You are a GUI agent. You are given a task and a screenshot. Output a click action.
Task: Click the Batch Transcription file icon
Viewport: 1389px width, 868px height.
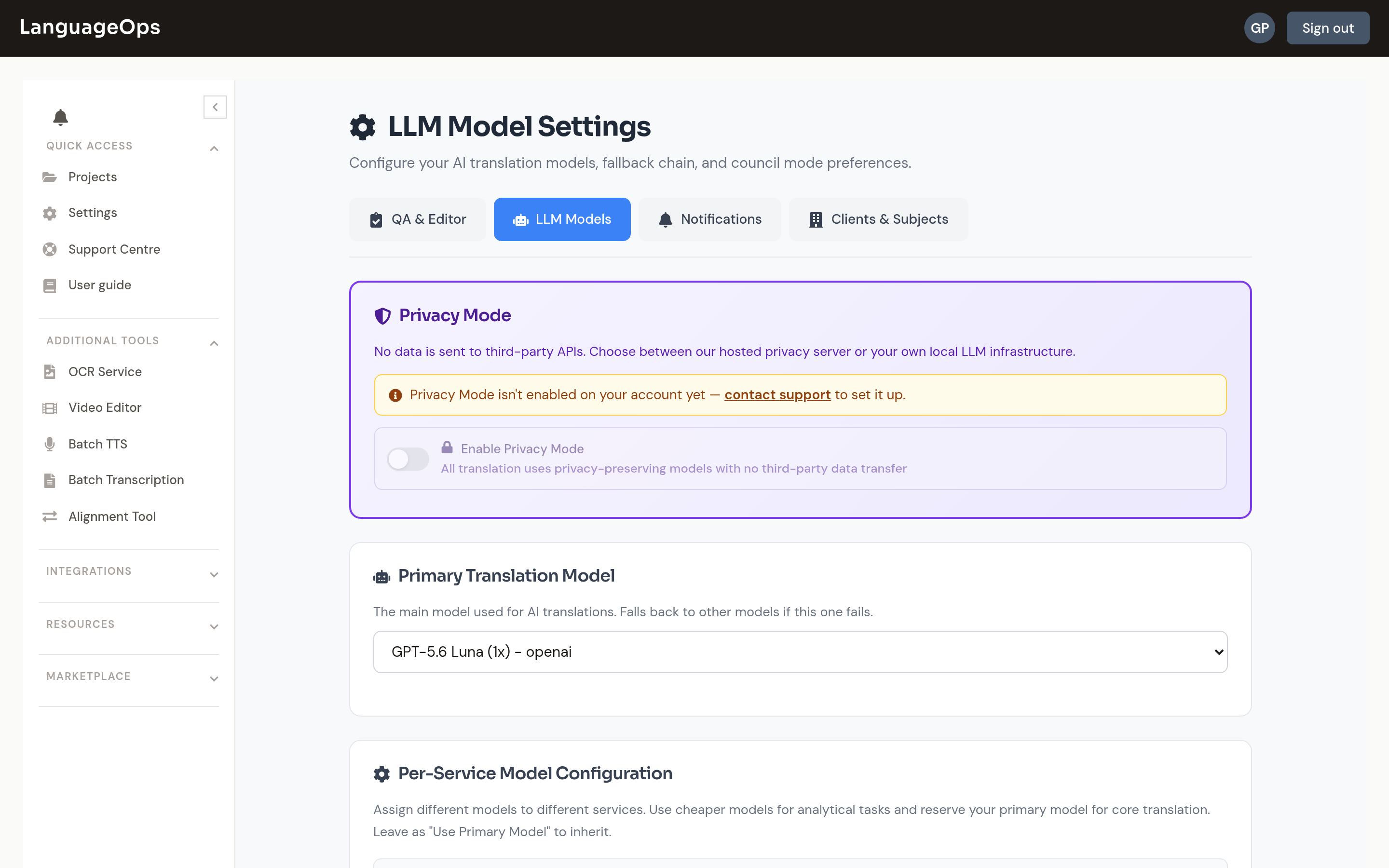click(50, 480)
